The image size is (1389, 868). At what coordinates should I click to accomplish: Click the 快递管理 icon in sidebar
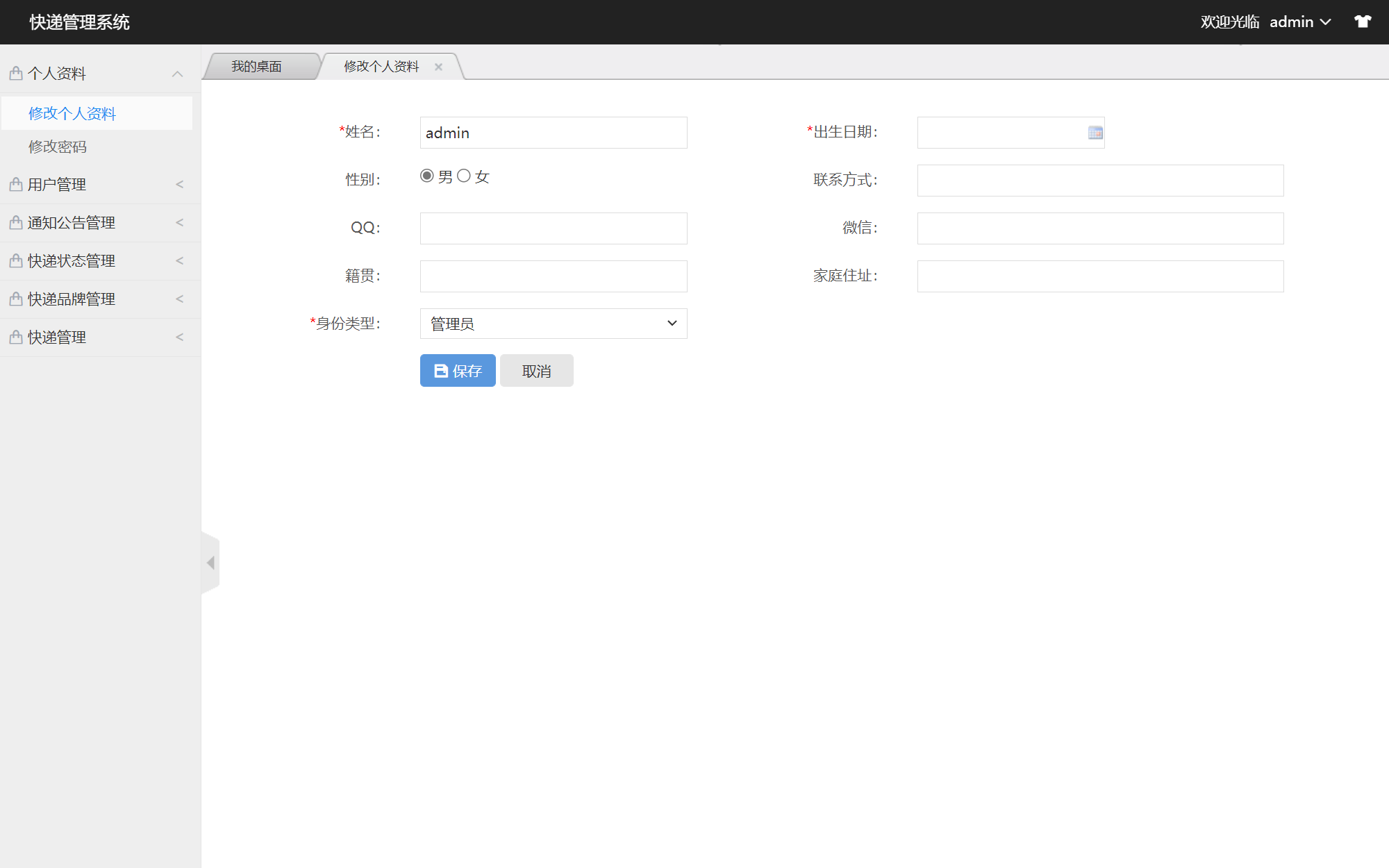15,337
